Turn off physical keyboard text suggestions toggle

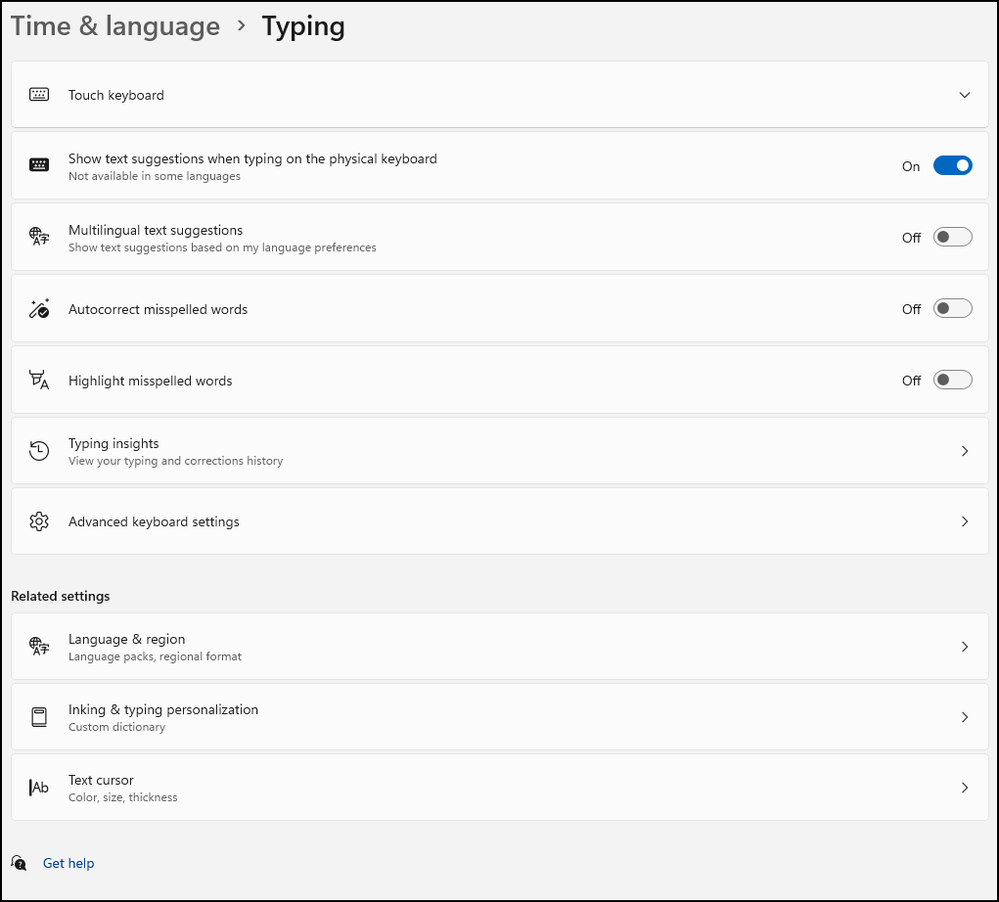point(952,166)
